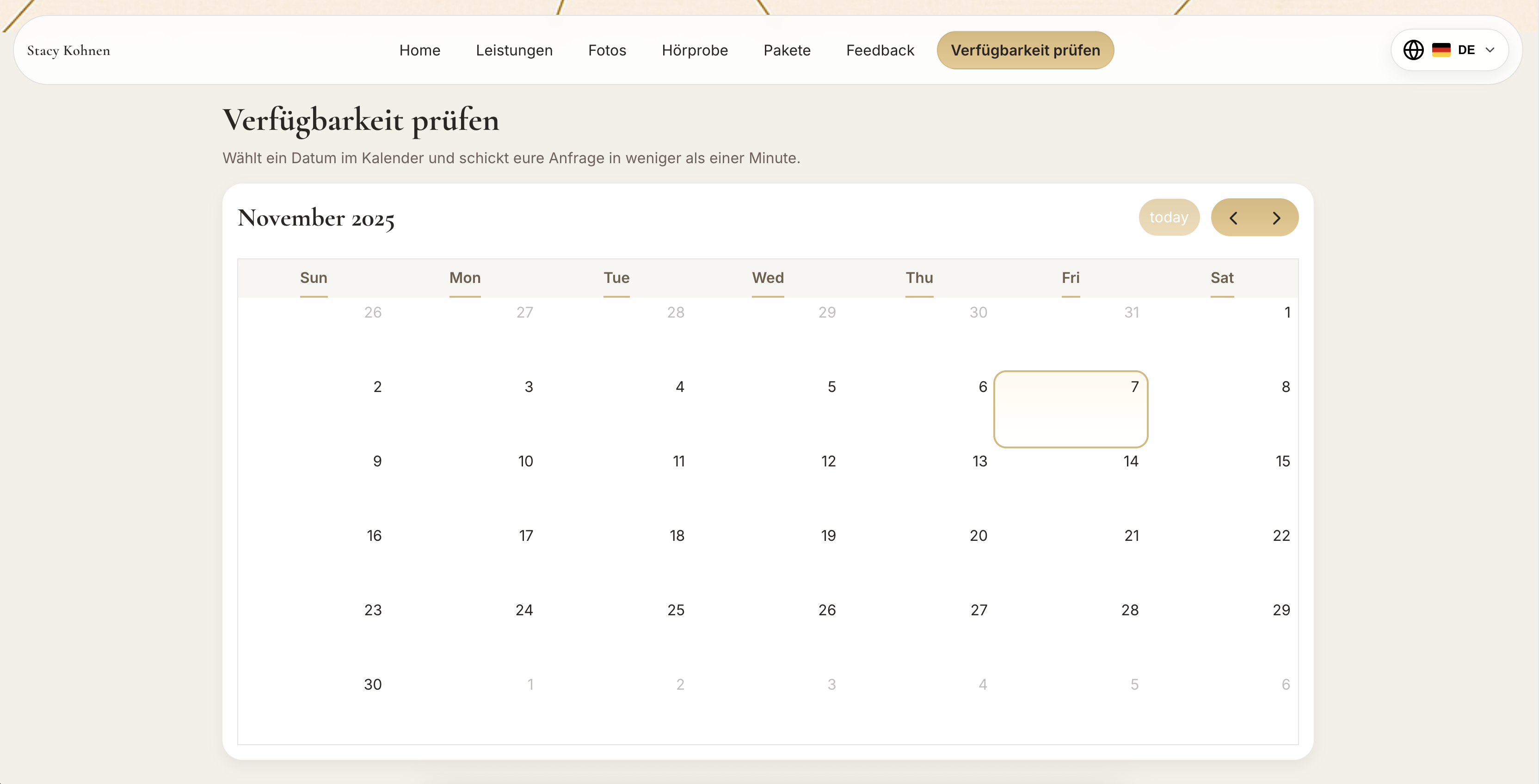Screen dimensions: 1539x784
Task: Click the Stacy Kohnen site name
Action: tap(68, 50)
